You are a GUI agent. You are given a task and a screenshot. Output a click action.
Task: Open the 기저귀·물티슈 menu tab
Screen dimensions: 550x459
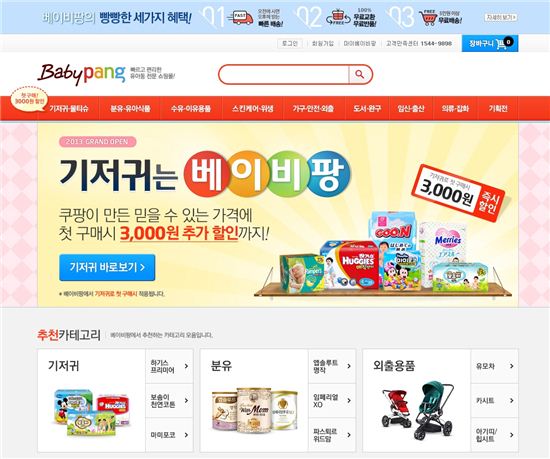pyautogui.click(x=68, y=108)
